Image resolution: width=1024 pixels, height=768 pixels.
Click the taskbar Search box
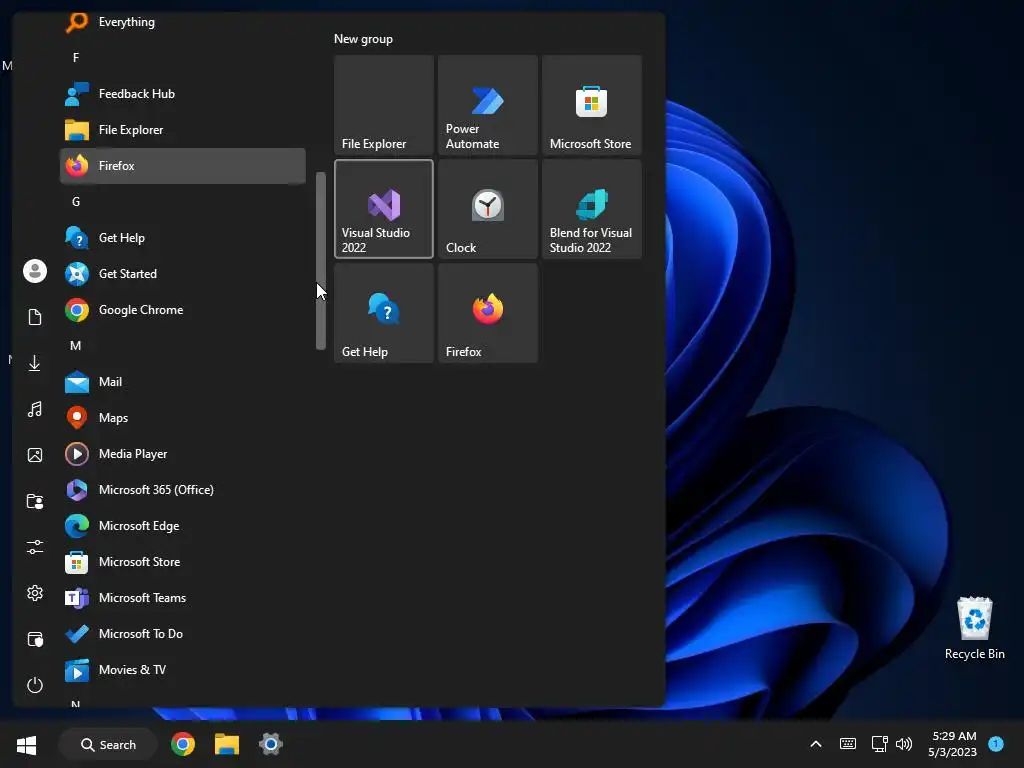[x=108, y=744]
